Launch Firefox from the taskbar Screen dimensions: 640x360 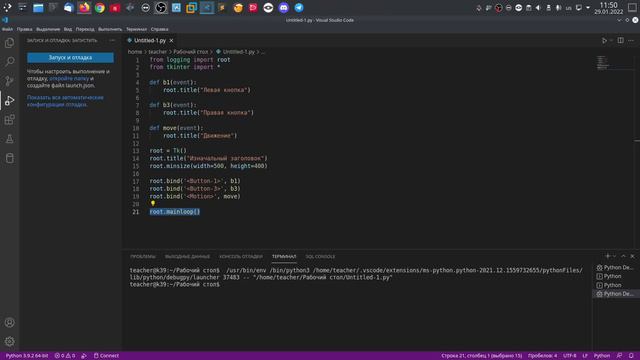pos(84,8)
